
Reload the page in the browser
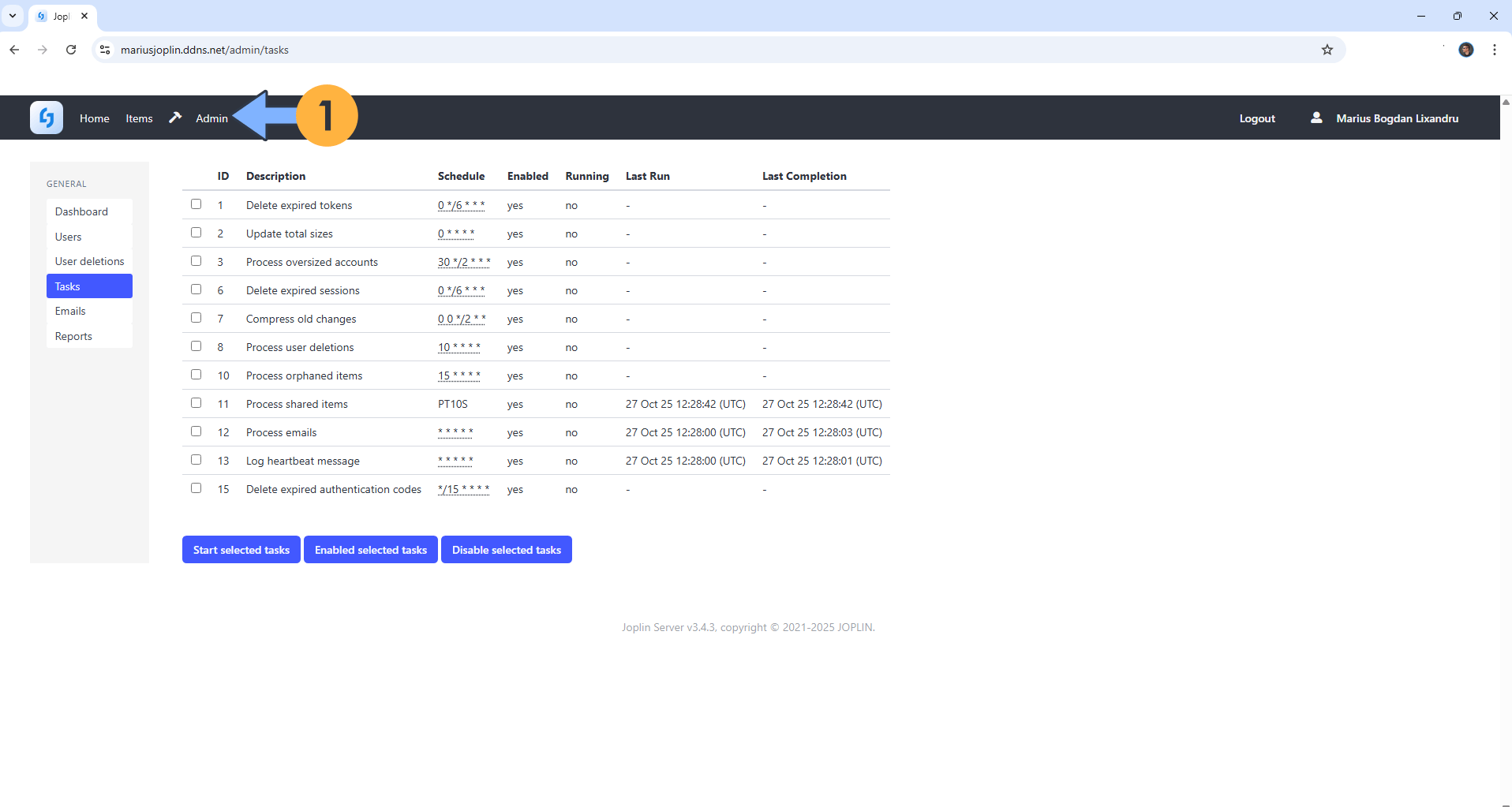[71, 50]
